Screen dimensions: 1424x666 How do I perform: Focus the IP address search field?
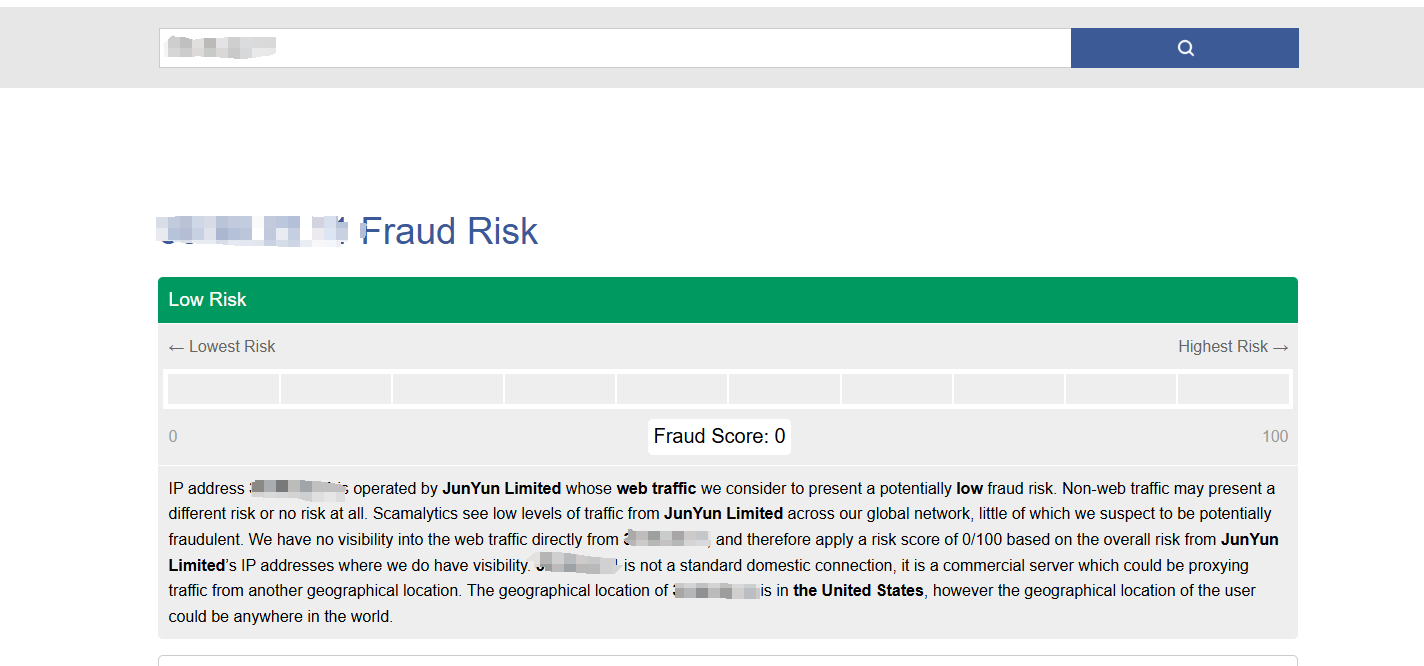point(614,48)
